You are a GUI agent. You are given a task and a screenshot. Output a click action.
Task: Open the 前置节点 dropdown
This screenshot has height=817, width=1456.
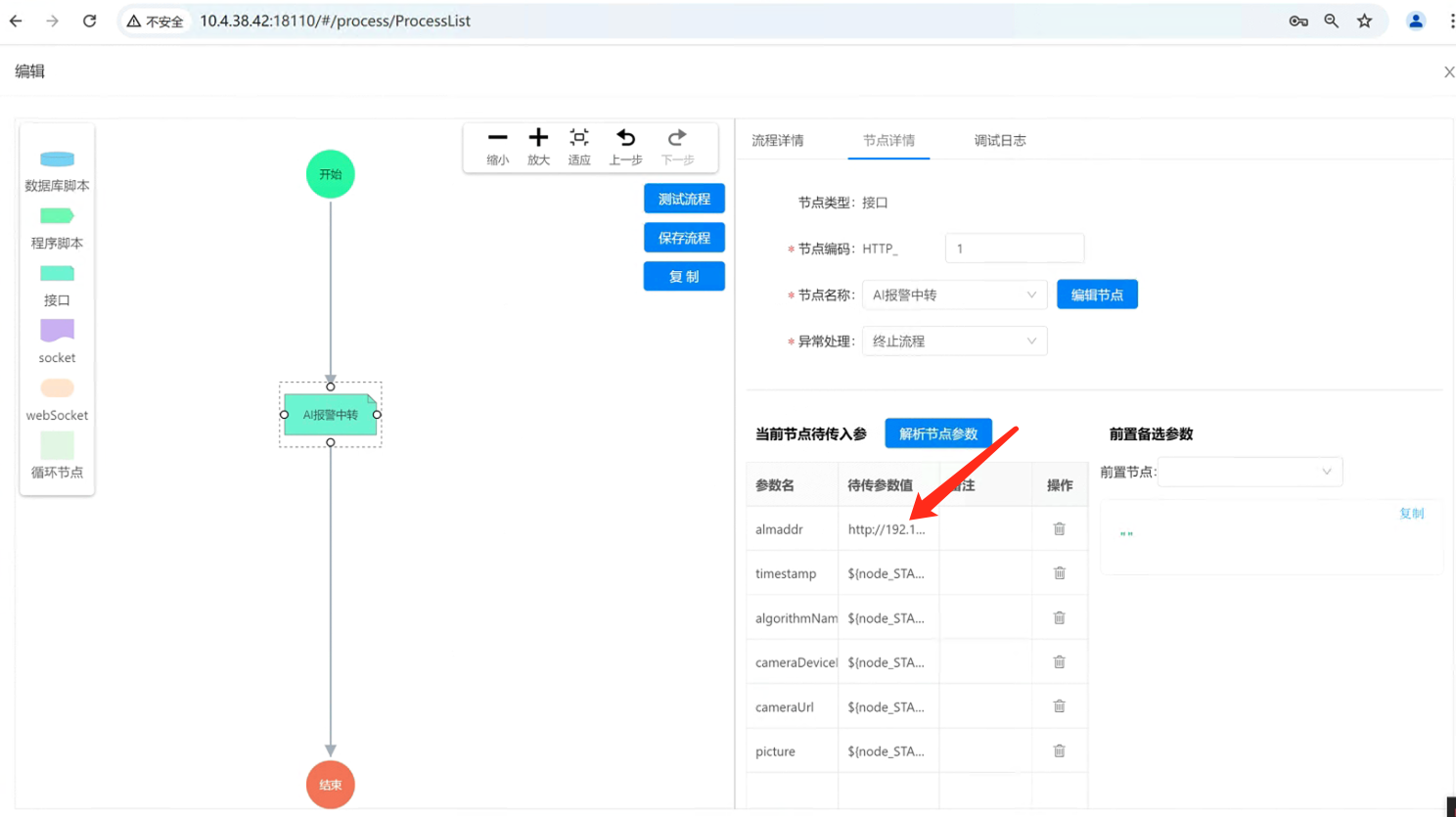click(x=1250, y=472)
